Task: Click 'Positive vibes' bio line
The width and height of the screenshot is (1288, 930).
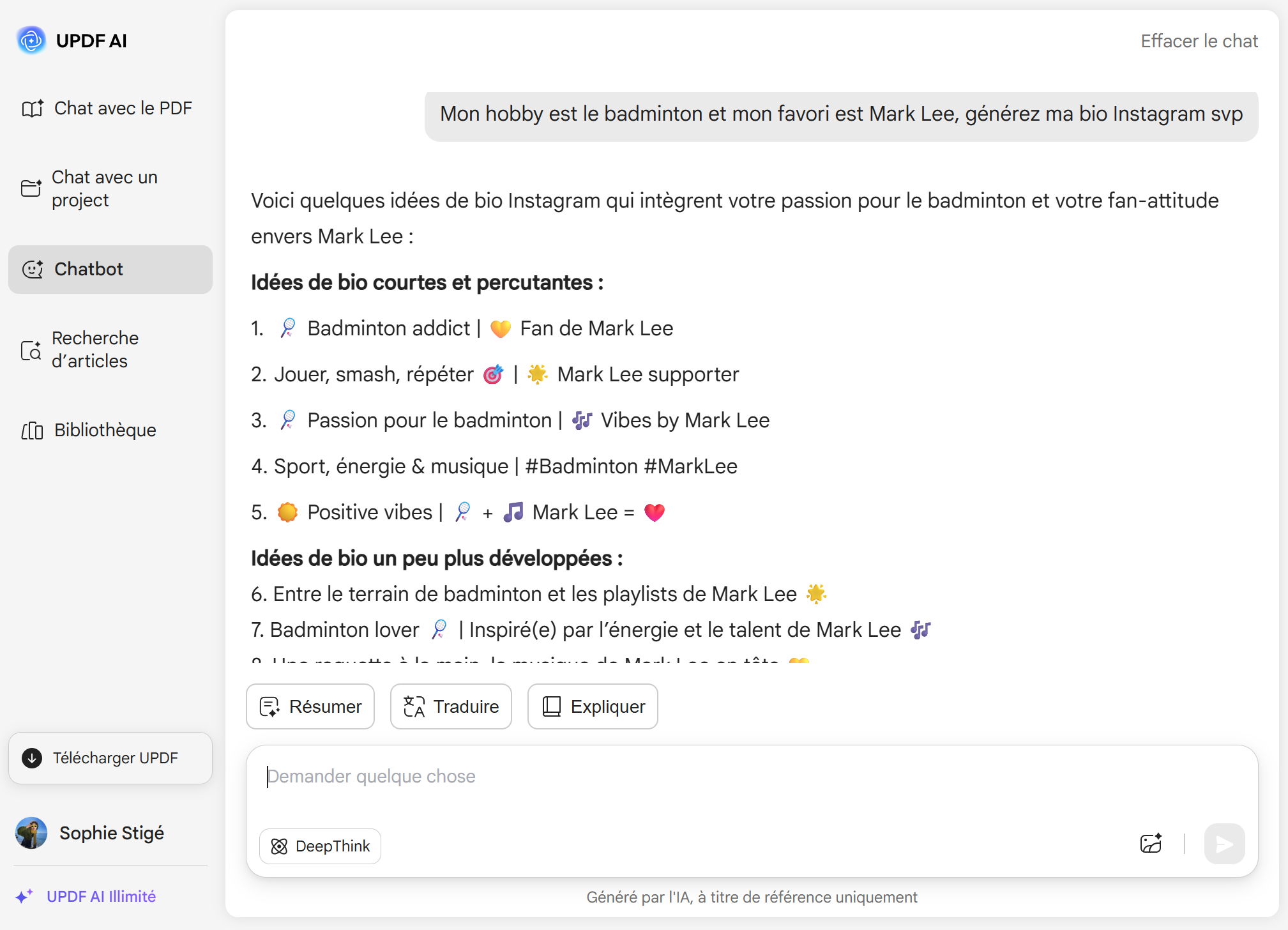Action: pyautogui.click(x=458, y=512)
